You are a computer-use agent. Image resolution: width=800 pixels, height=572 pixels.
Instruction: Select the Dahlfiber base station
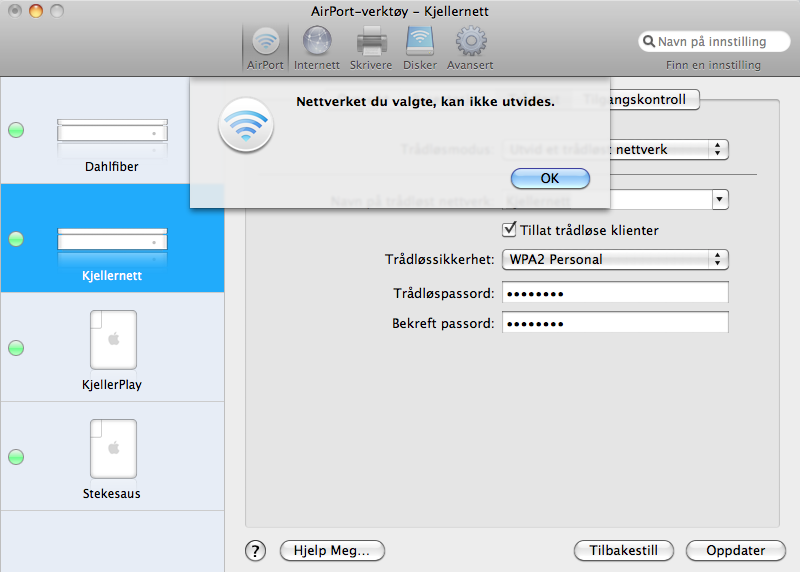(x=112, y=130)
